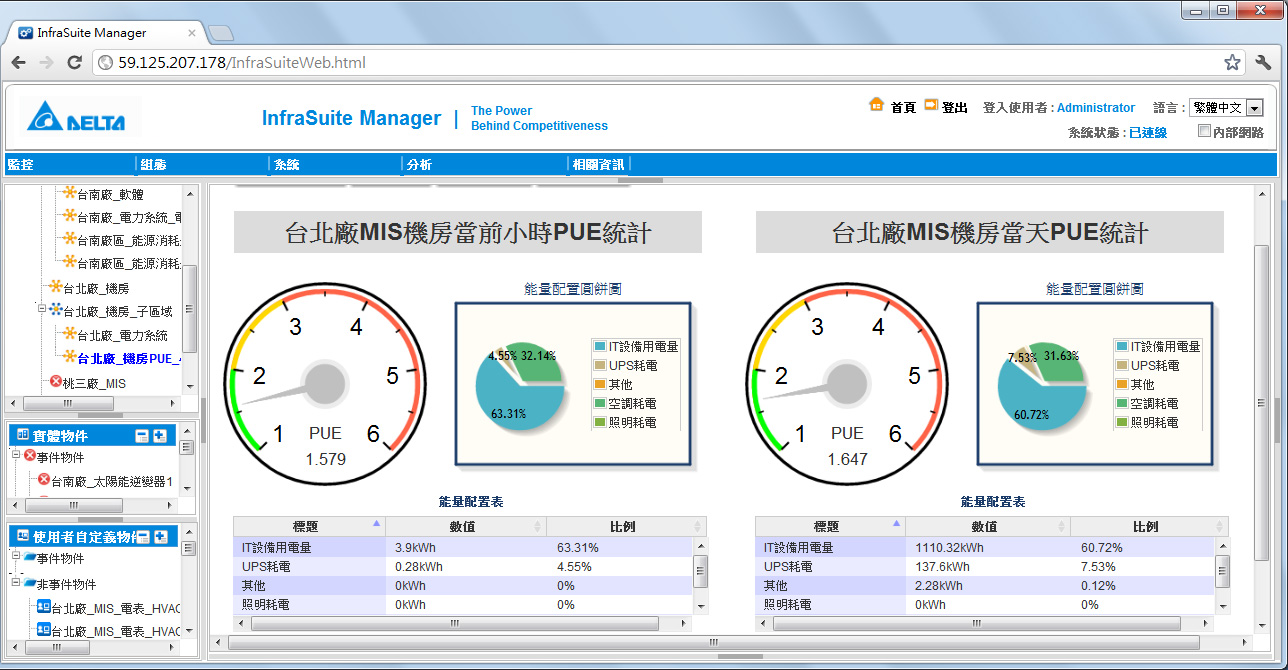This screenshot has height=670, width=1288.
Task: Click IT設備用電量 legend swatch in hourly pie chart
Action: coord(600,346)
